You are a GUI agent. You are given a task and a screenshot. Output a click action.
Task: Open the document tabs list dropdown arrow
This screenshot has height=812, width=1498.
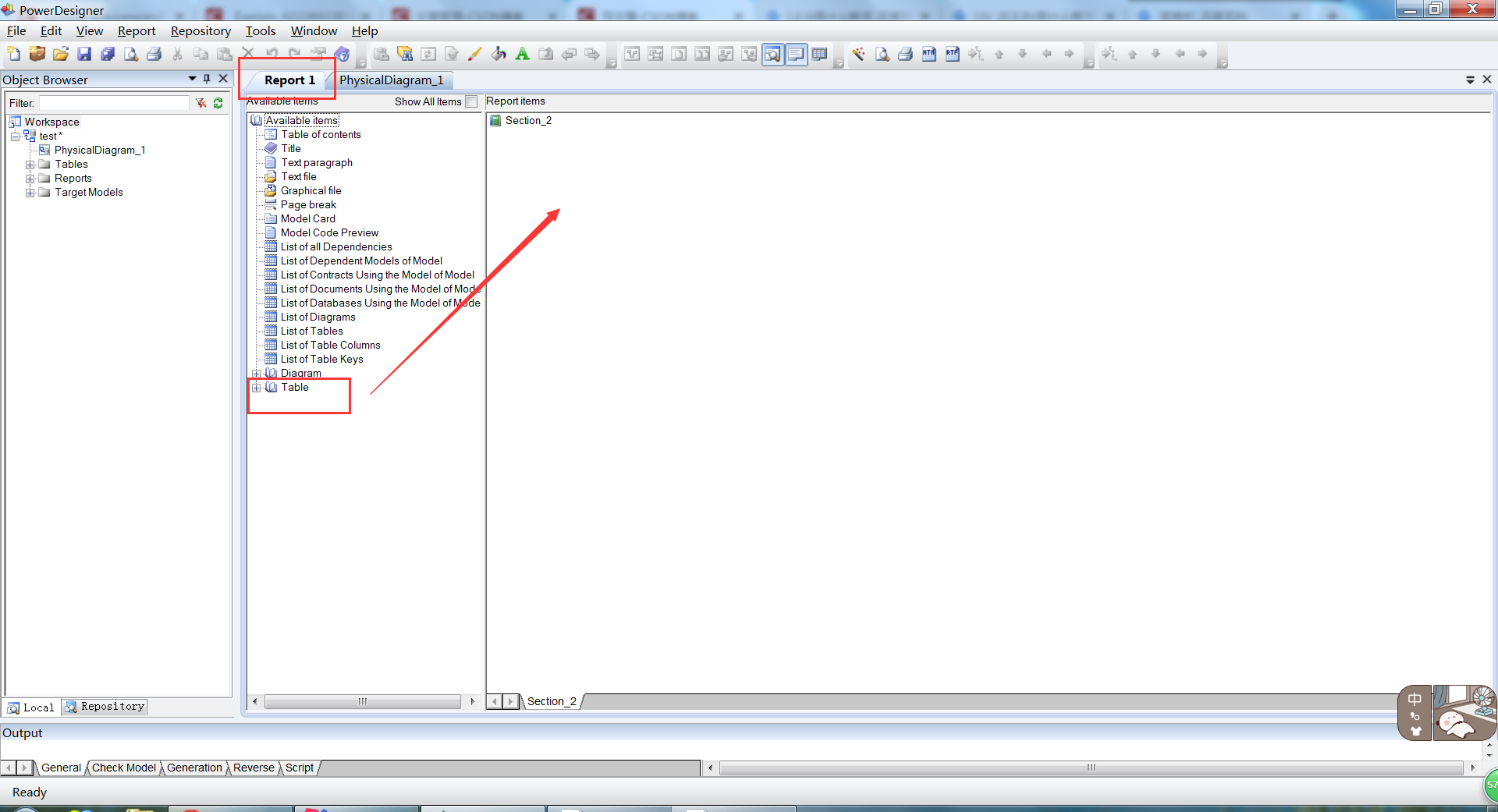[x=1470, y=80]
